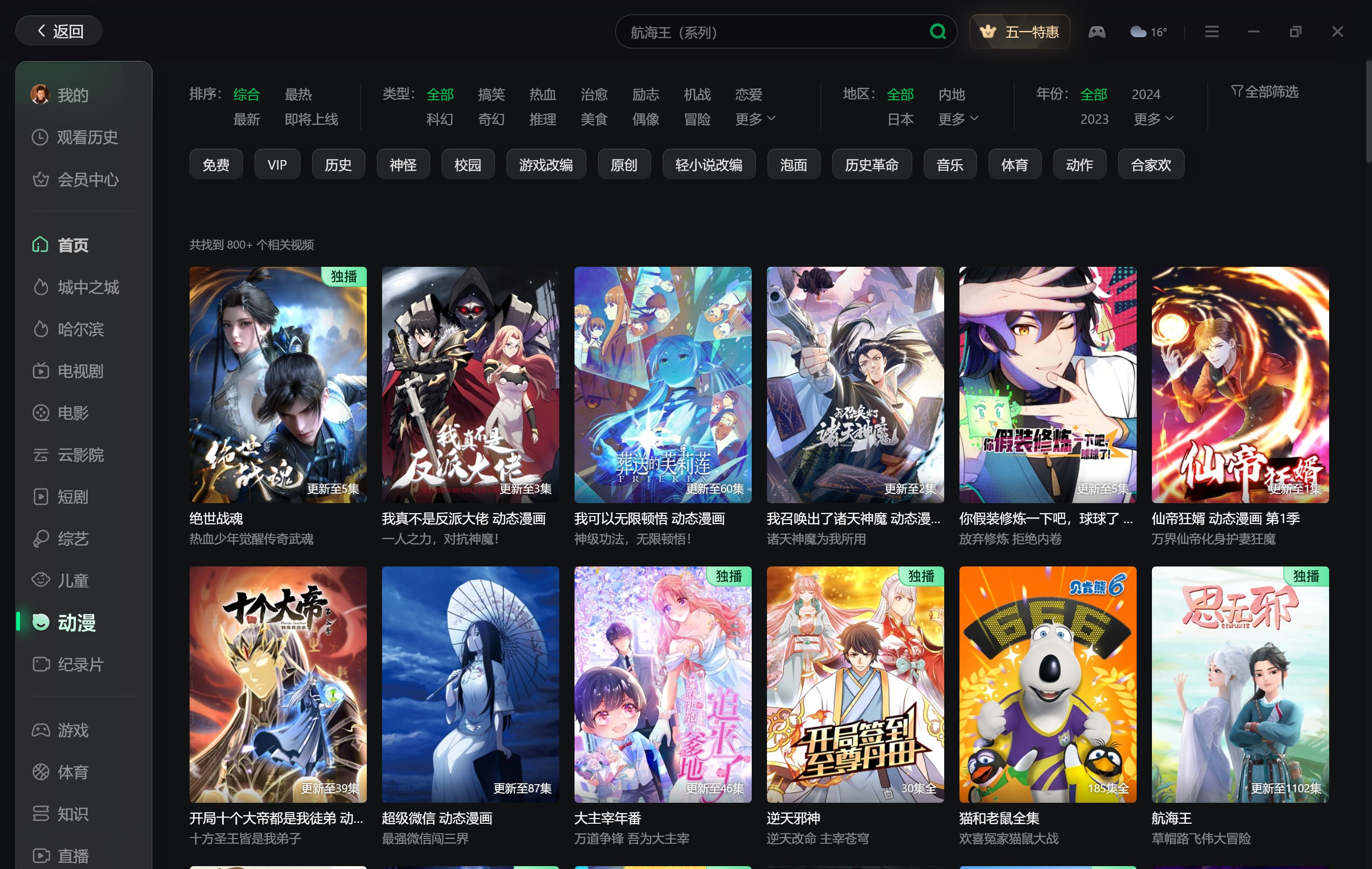Toggle the 泡面 filter tag
Viewport: 1372px width, 869px height.
pyautogui.click(x=793, y=164)
